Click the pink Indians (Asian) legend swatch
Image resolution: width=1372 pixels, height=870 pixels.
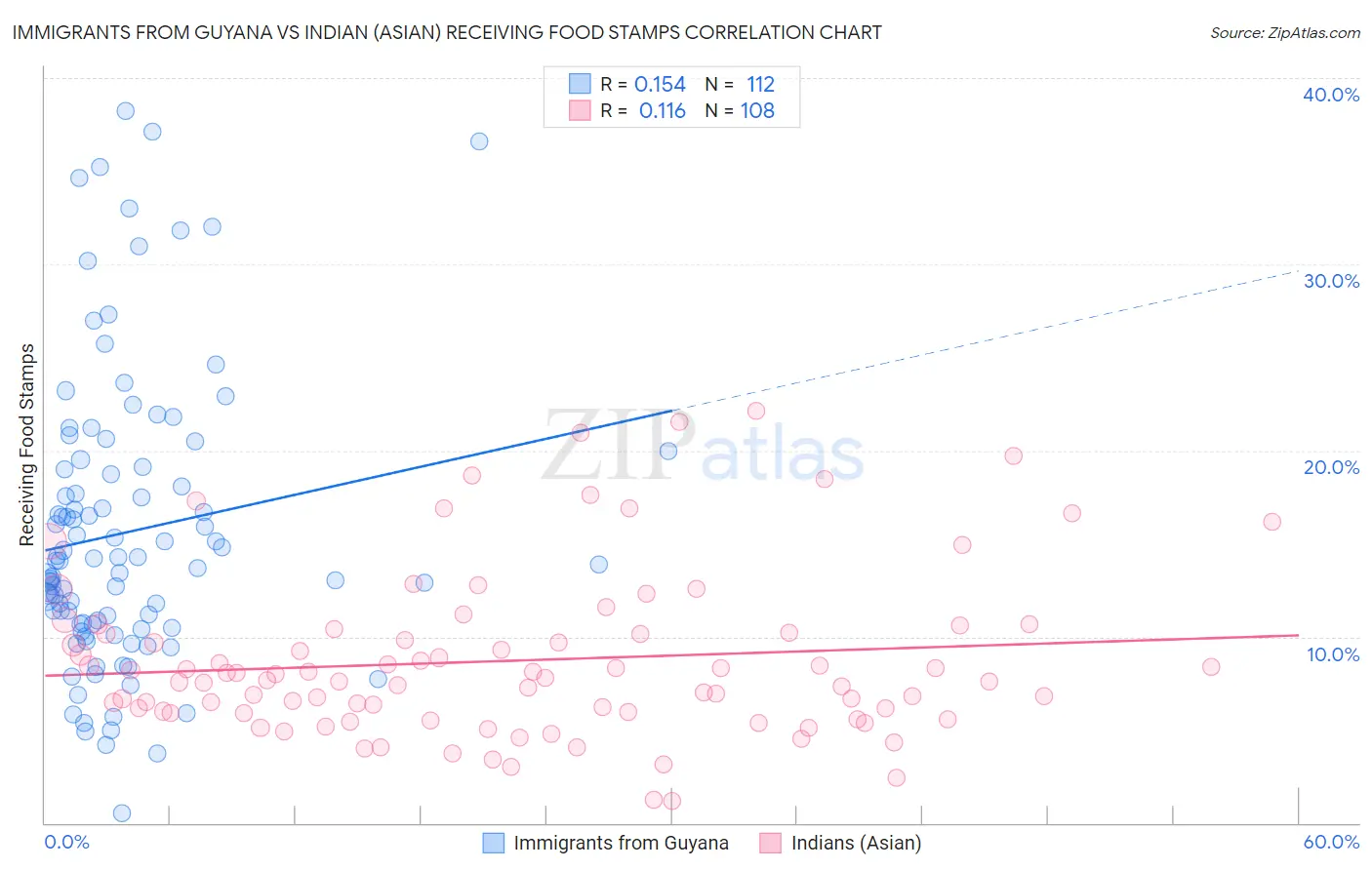point(771,843)
